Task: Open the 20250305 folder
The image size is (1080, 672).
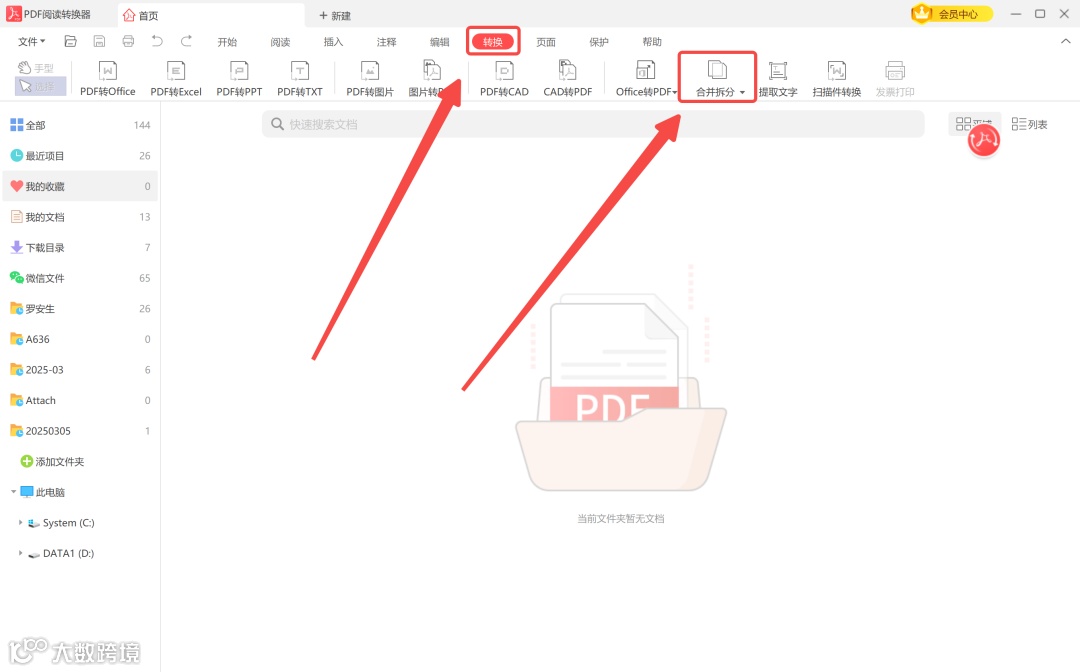Action: coord(80,430)
